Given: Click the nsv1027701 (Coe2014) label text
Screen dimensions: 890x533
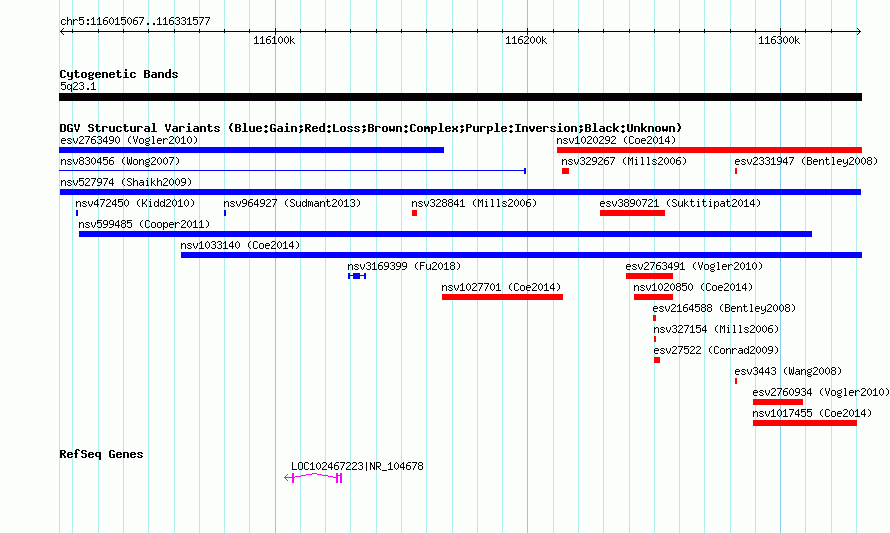Looking at the screenshot, I should coord(501,287).
